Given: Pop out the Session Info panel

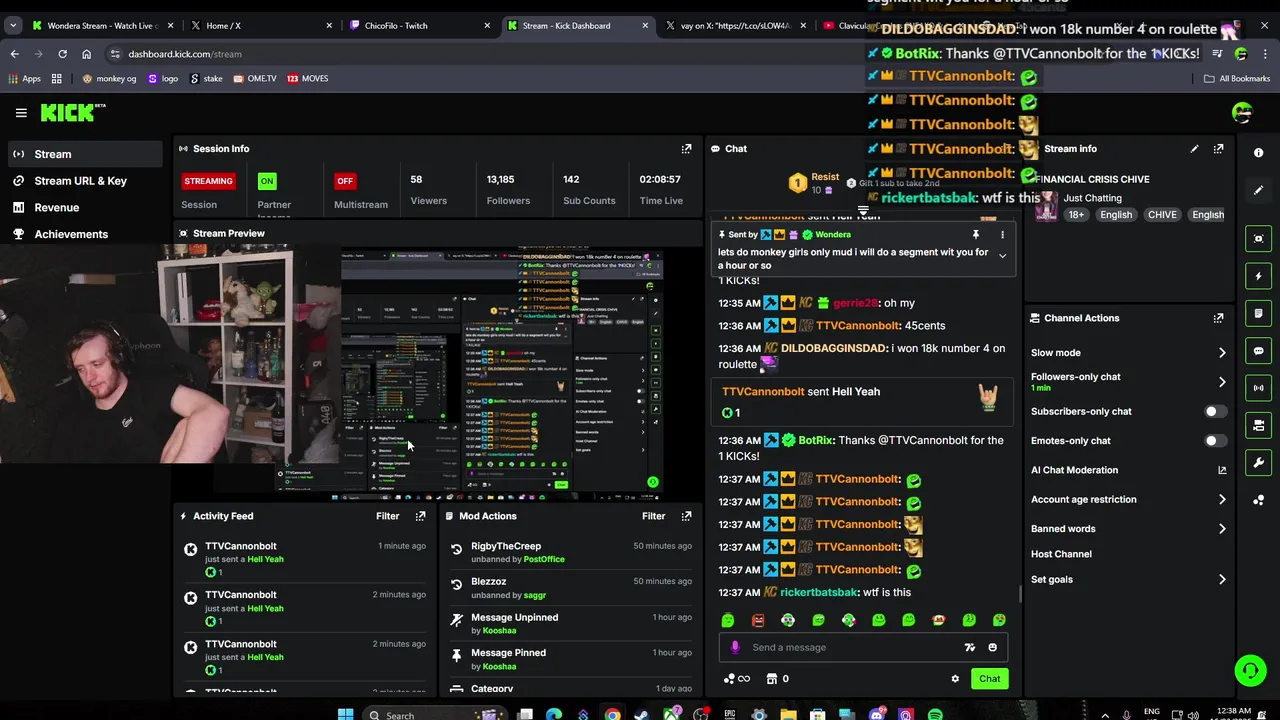Looking at the screenshot, I should click(686, 148).
